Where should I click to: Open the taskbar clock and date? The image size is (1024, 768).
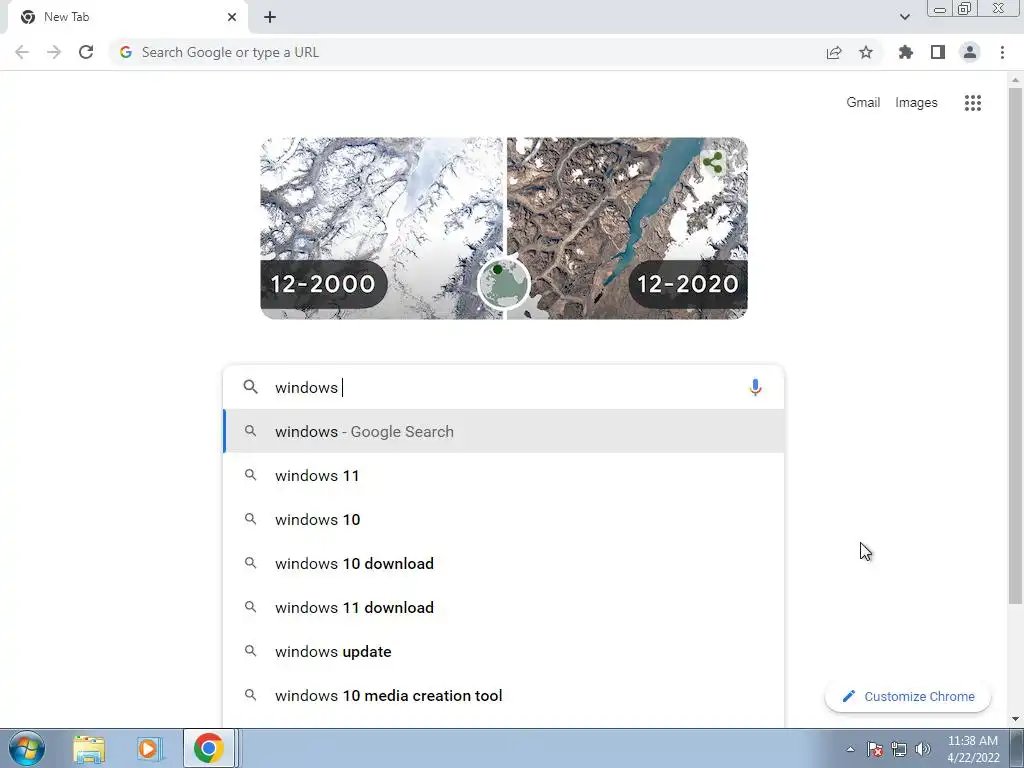pos(973,749)
